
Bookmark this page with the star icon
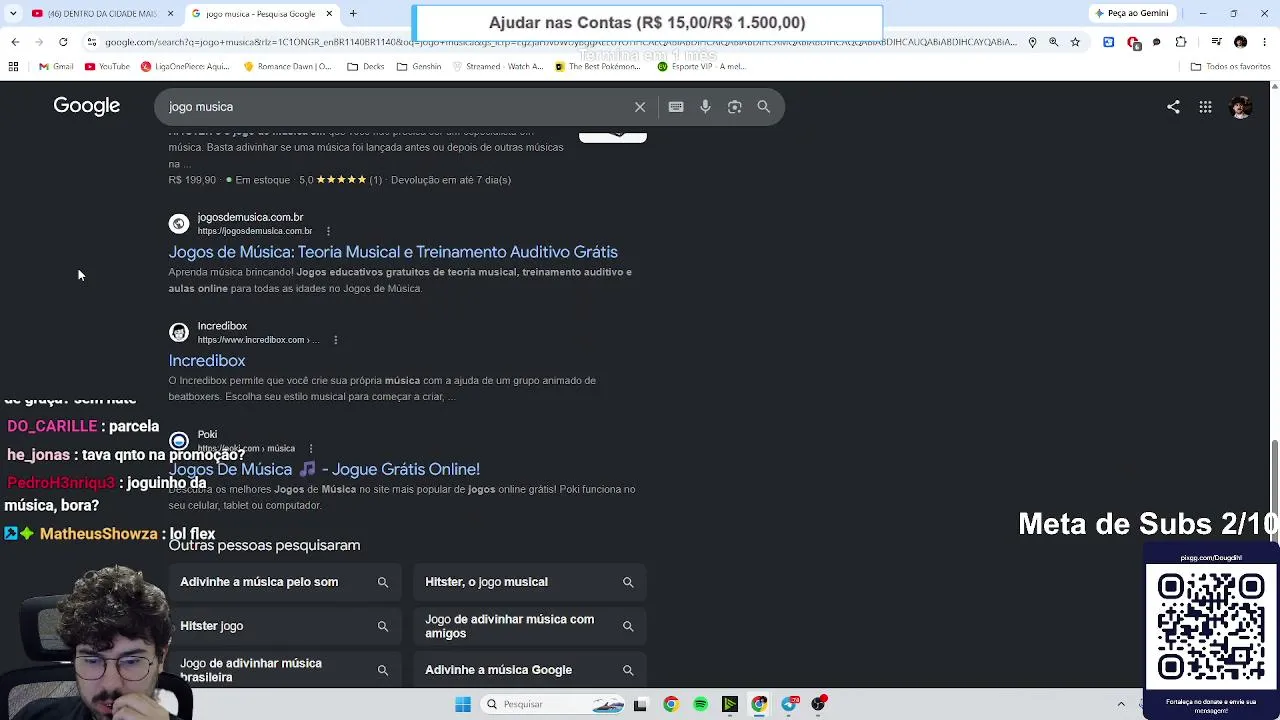point(1075,42)
